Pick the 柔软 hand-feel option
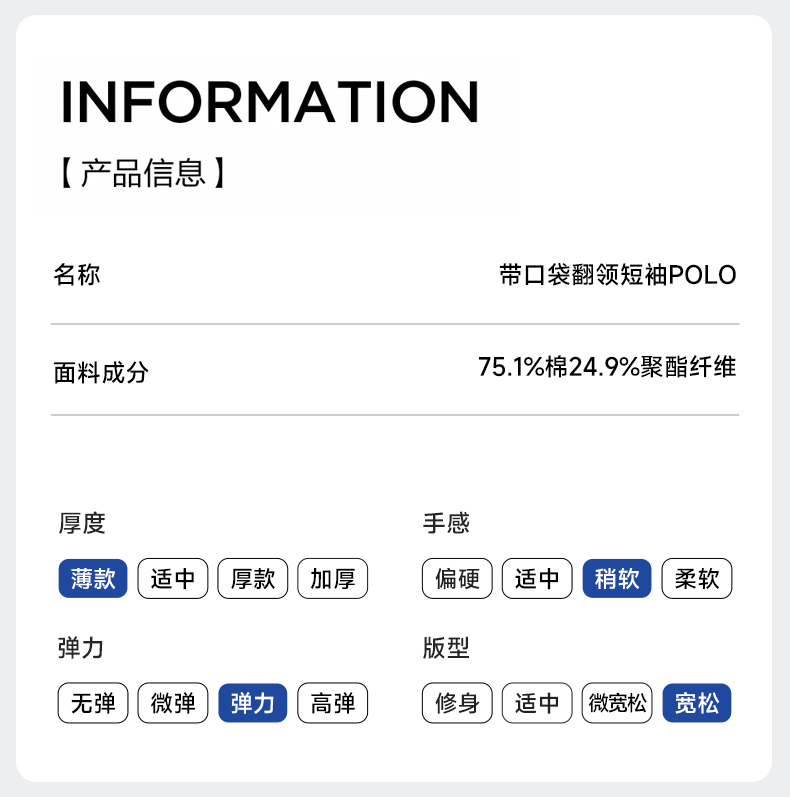The width and height of the screenshot is (790, 797). tap(697, 579)
